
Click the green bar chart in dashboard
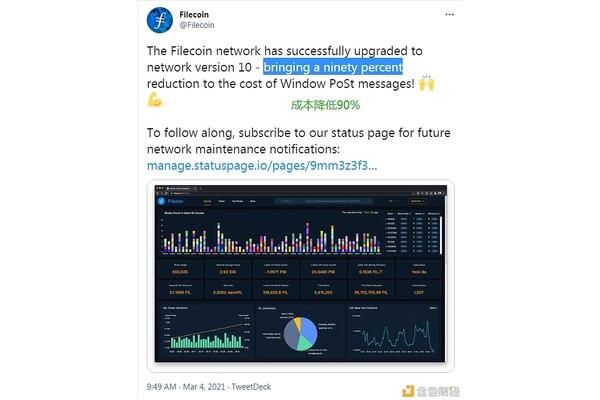207,340
